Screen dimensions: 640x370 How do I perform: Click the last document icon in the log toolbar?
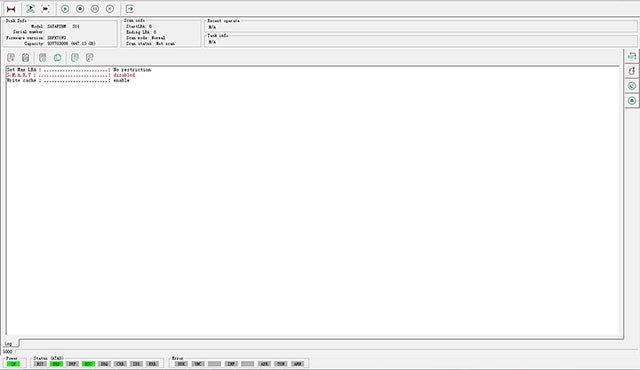[89, 58]
